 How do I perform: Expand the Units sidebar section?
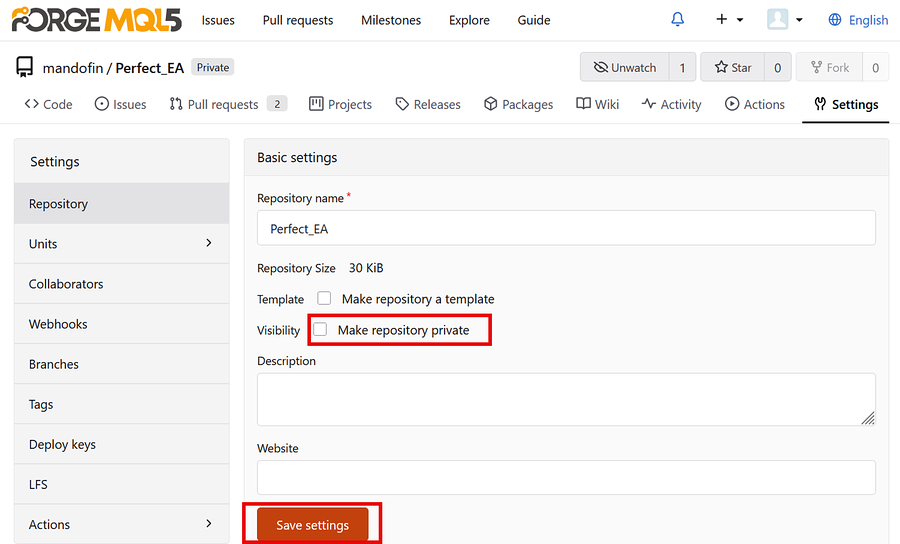tap(122, 244)
